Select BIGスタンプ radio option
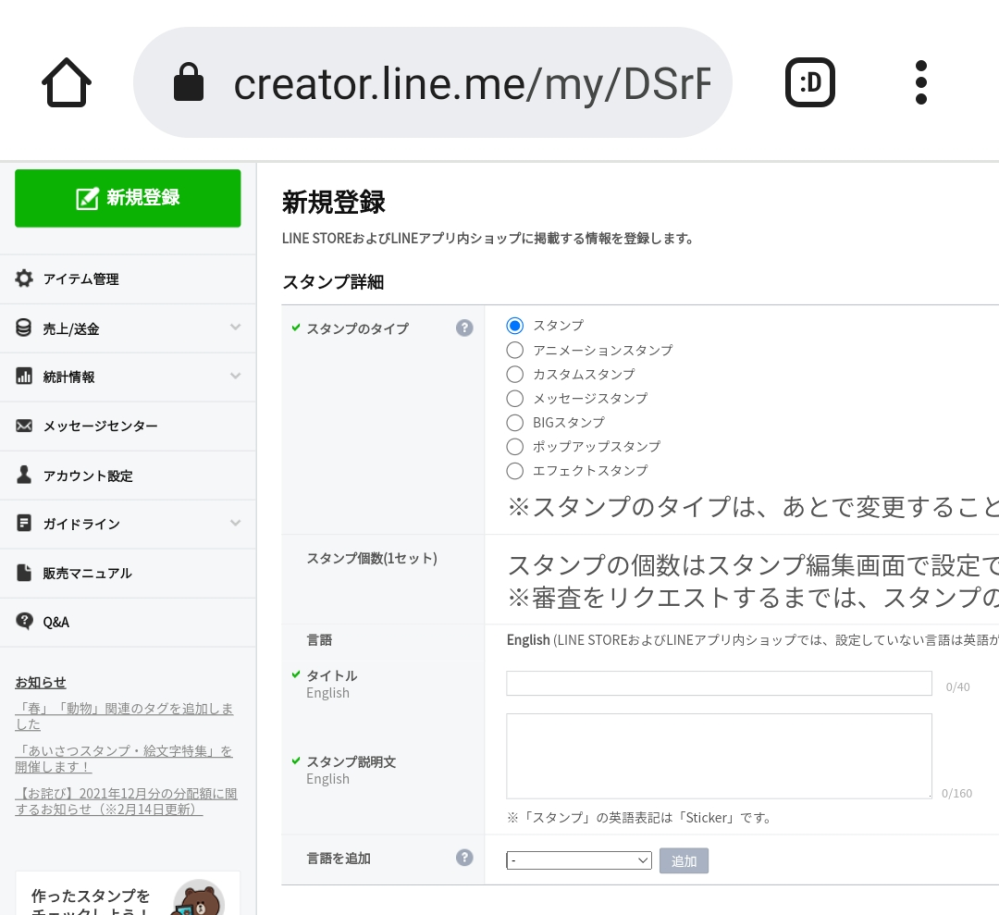This screenshot has height=915, width=999. 515,422
